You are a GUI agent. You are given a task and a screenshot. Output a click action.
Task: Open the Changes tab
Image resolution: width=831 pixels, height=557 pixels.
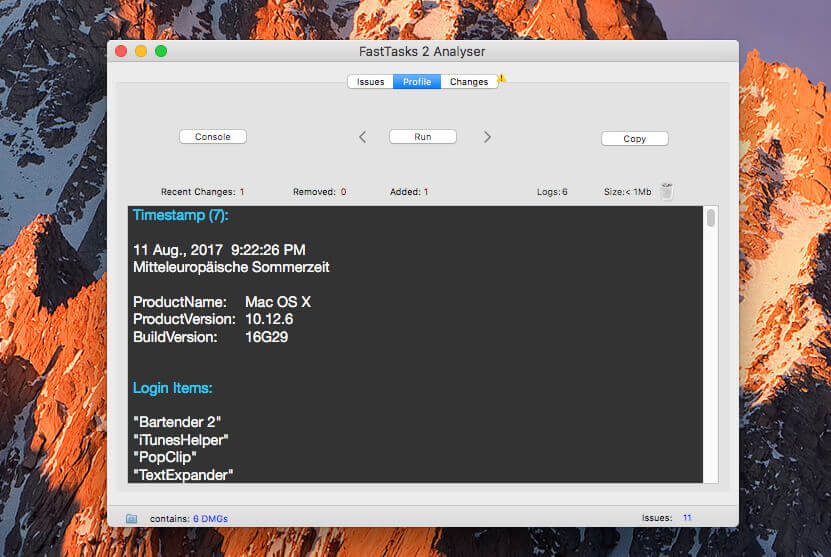(x=469, y=82)
